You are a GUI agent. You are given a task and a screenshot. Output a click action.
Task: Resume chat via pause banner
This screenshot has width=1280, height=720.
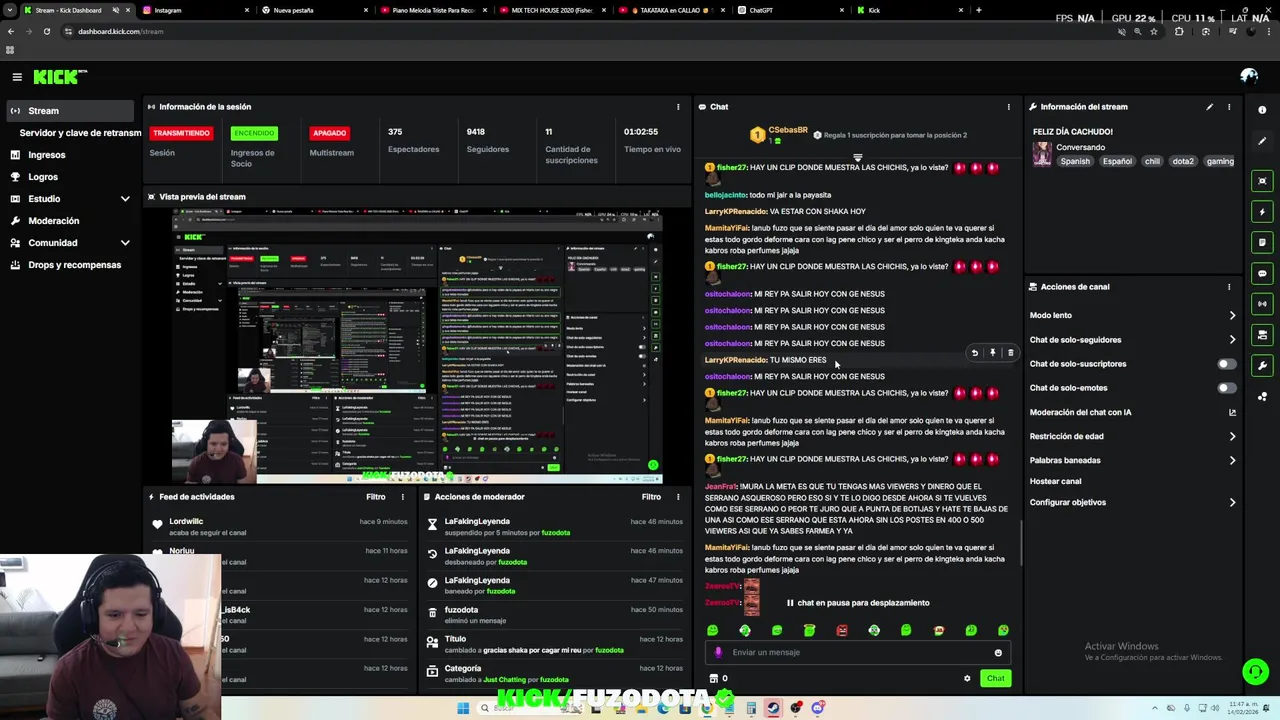(858, 603)
